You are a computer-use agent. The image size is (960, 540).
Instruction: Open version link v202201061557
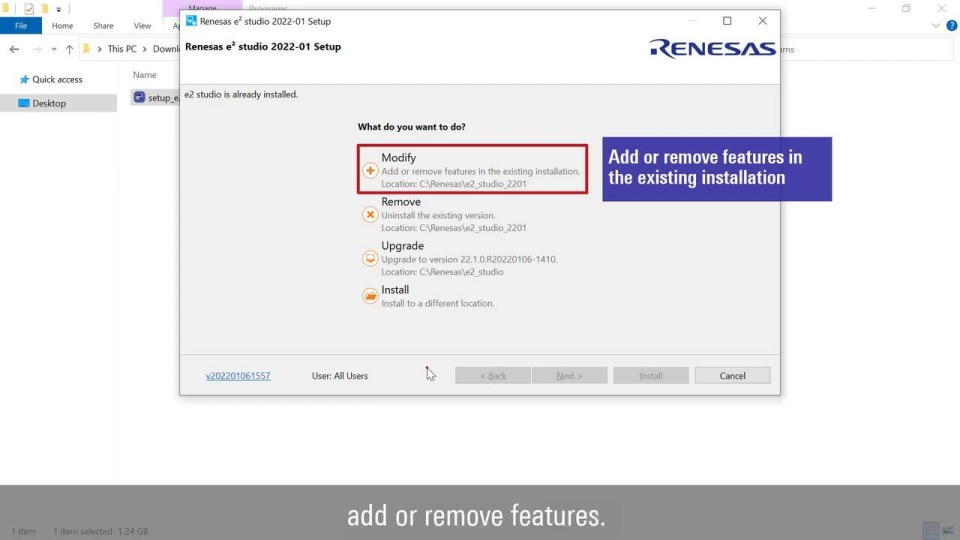[x=238, y=376]
